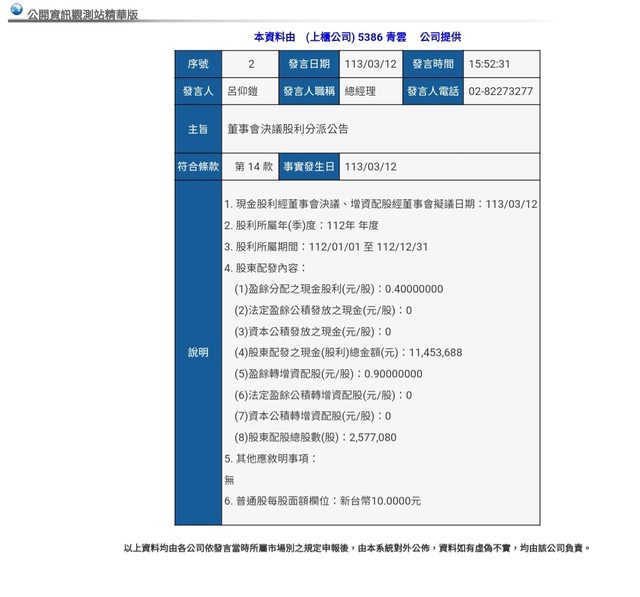Click the 總經理 job title value
Screen dimensions: 640x597
(363, 92)
